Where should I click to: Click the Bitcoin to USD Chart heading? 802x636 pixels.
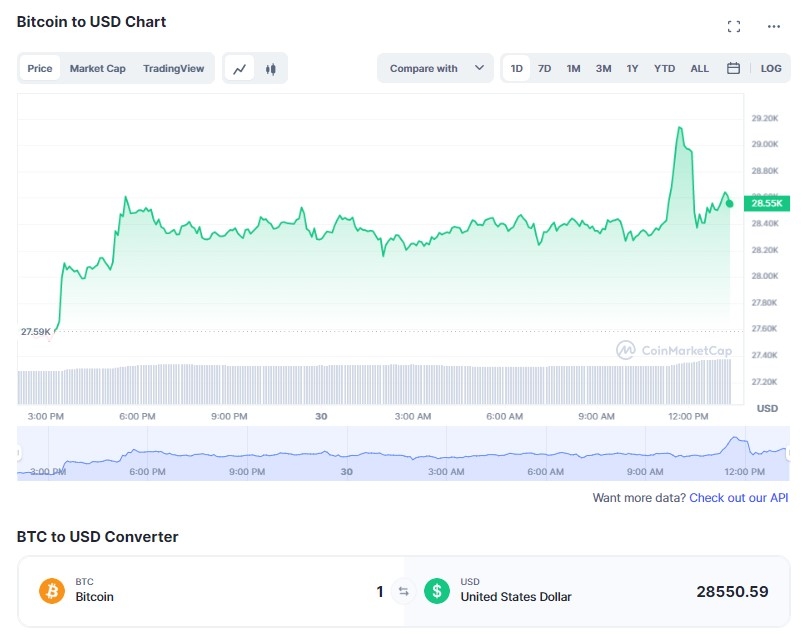tap(91, 21)
